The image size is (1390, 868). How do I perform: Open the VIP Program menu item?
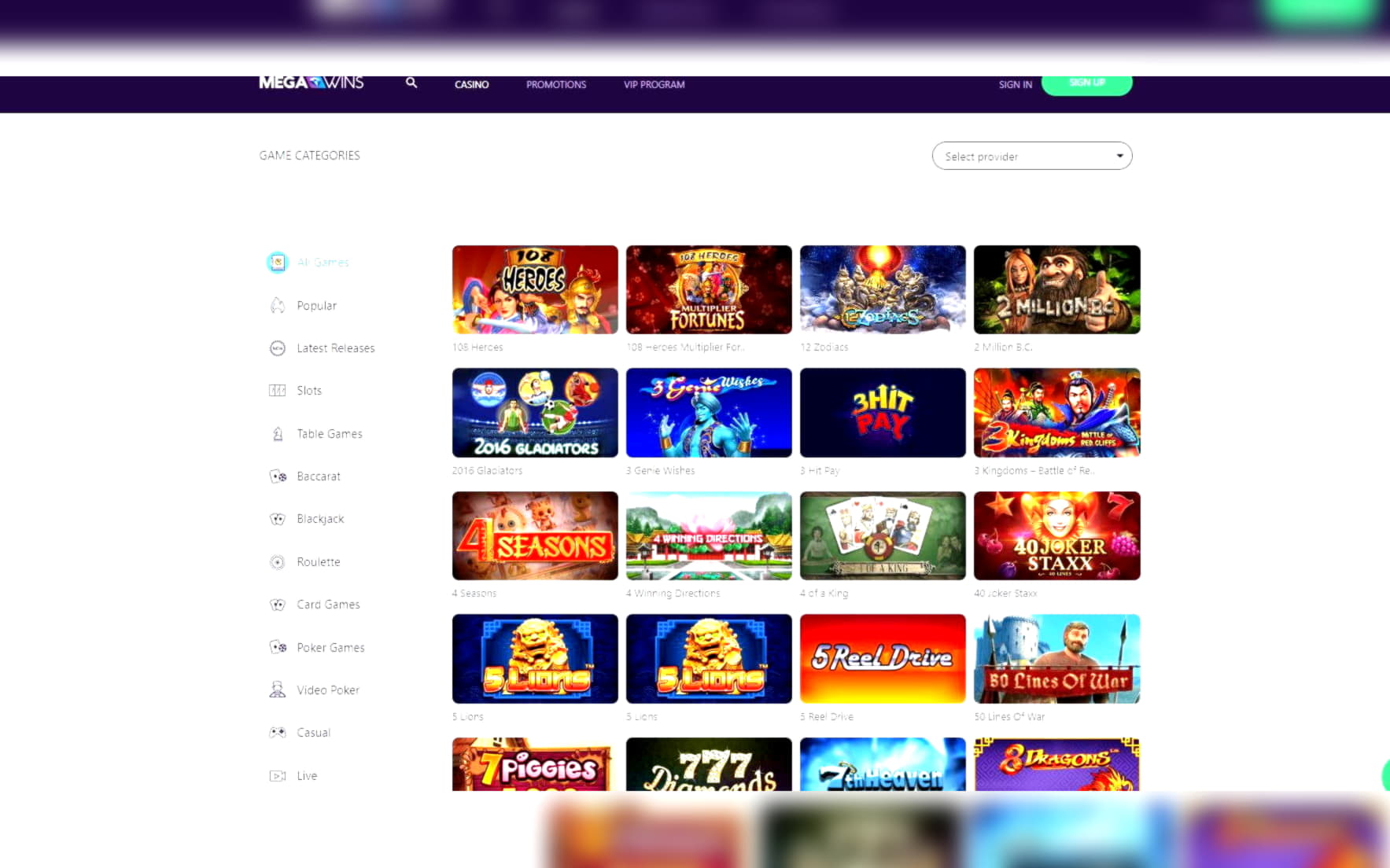tap(654, 85)
